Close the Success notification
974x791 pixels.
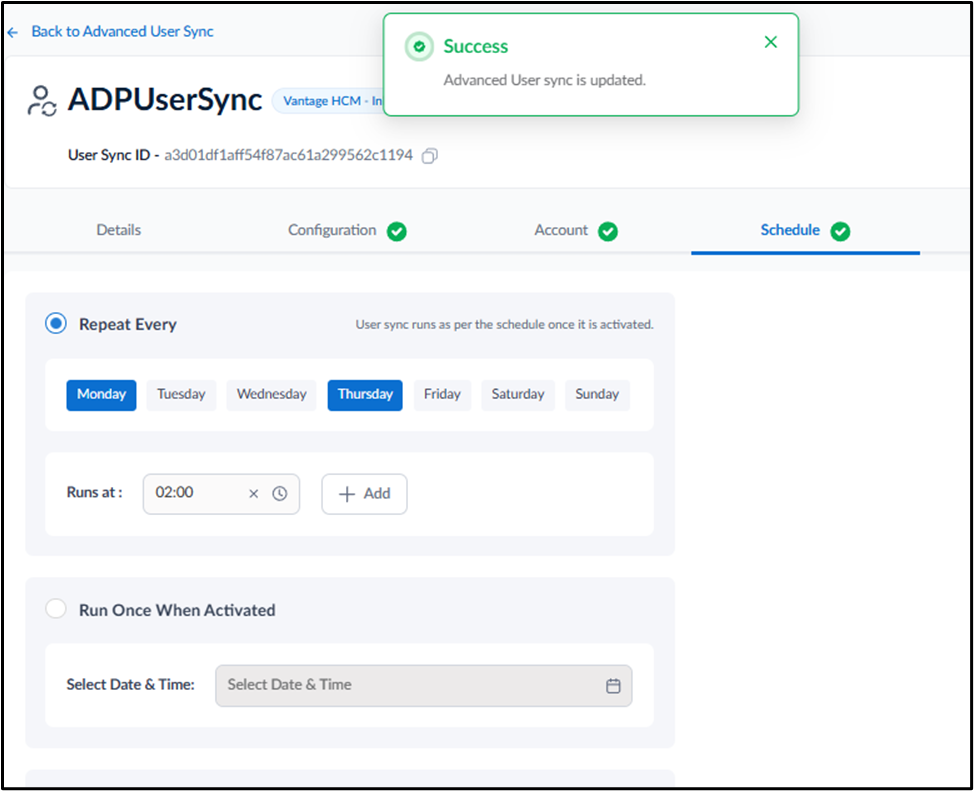pos(770,42)
